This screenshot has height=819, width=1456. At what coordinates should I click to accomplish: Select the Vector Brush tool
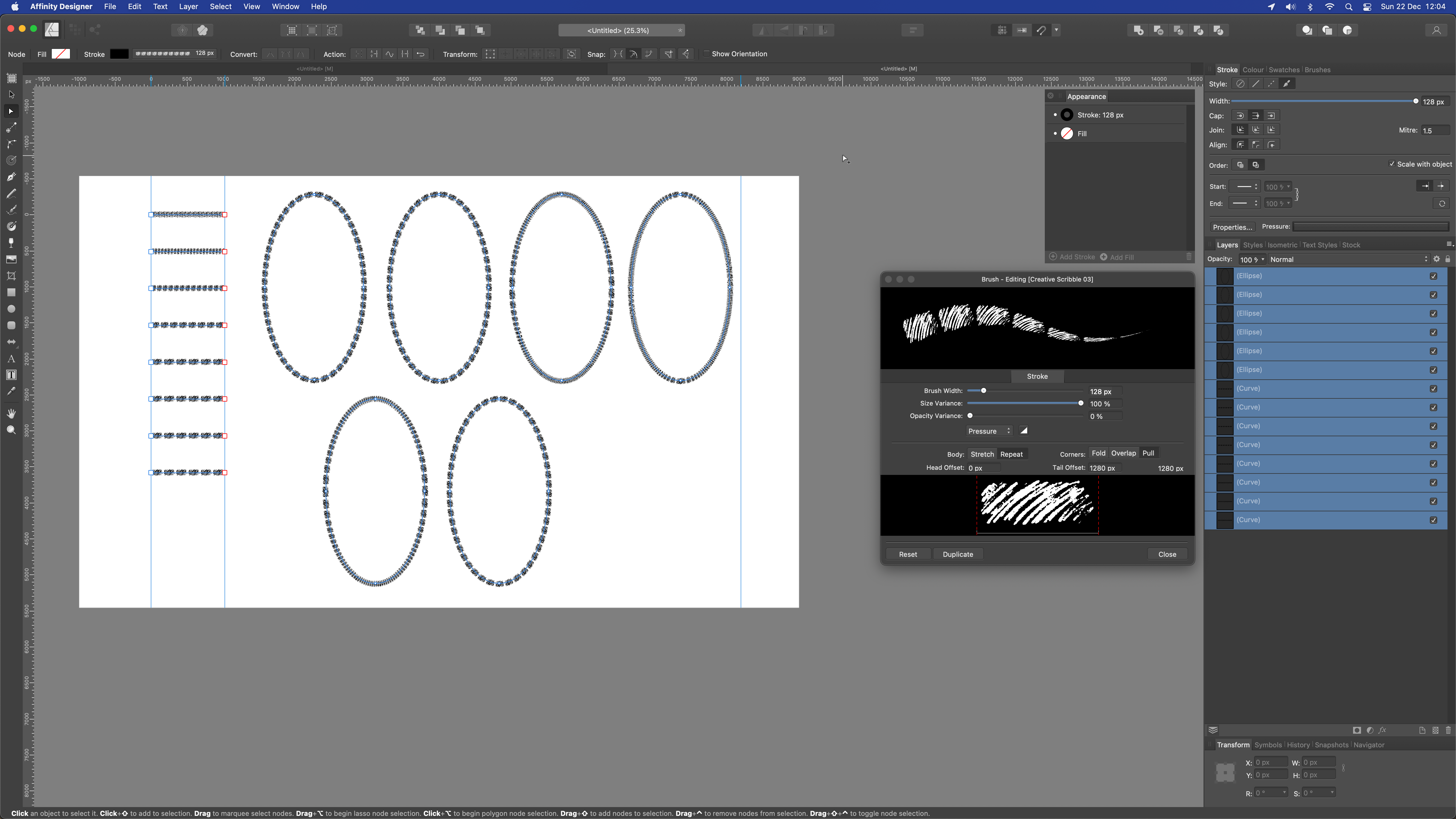11,210
